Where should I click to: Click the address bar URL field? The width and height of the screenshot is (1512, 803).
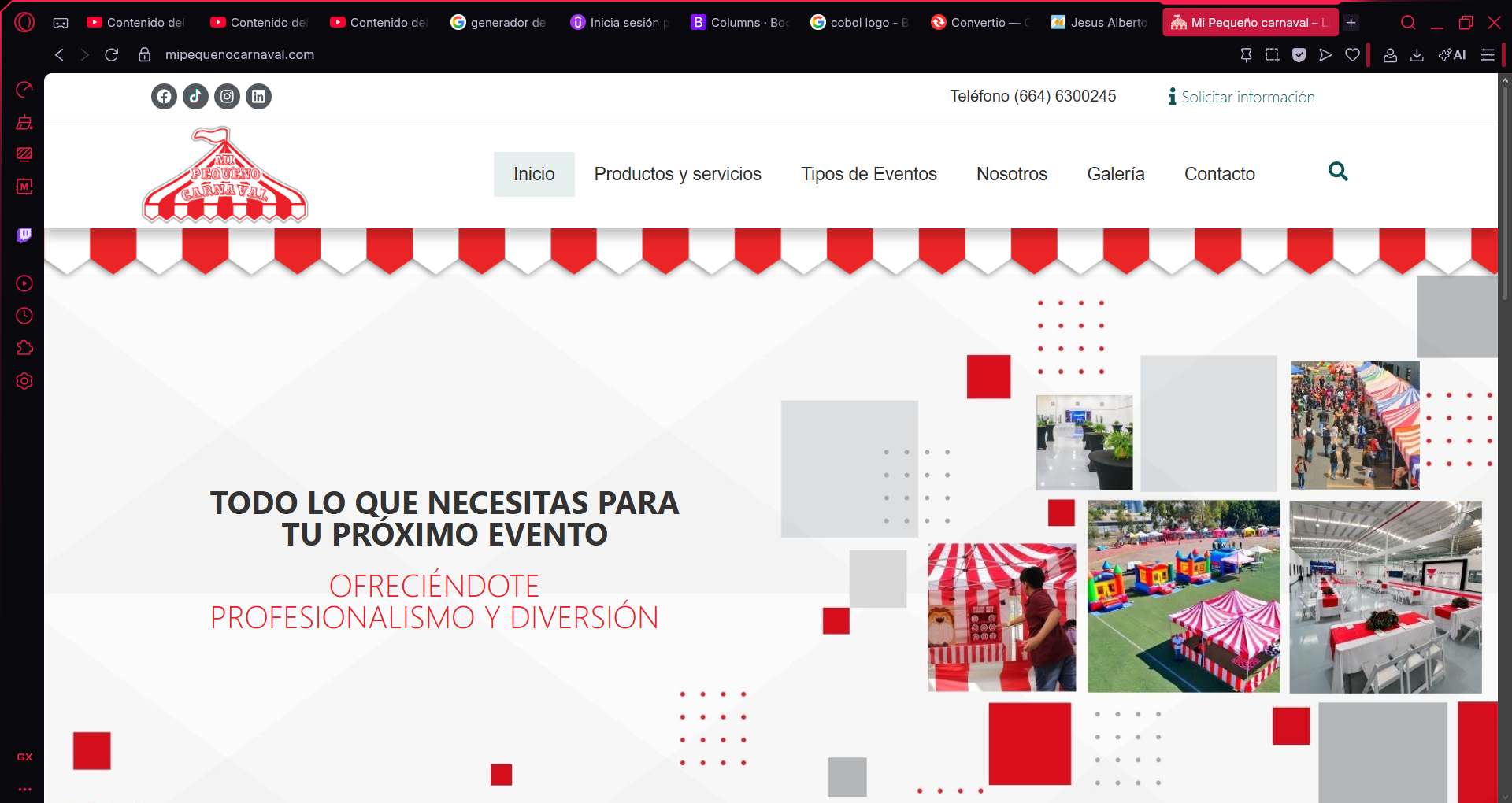point(239,55)
